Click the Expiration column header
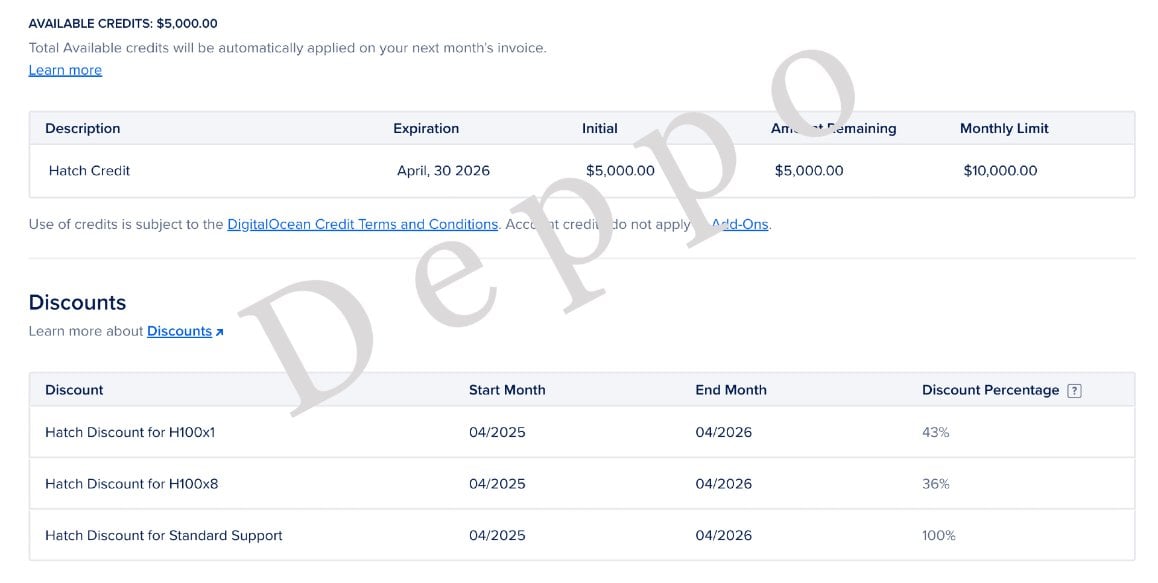Screen dimensions: 1158x583 click(426, 129)
